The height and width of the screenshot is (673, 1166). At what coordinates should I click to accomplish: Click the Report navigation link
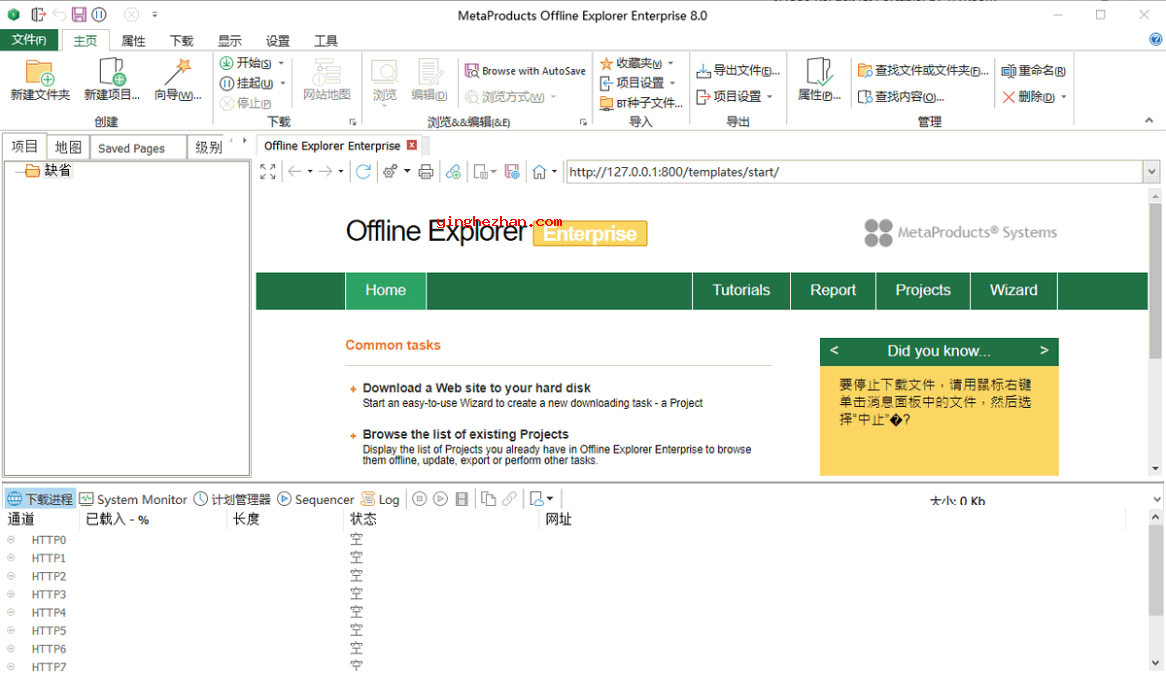[833, 290]
